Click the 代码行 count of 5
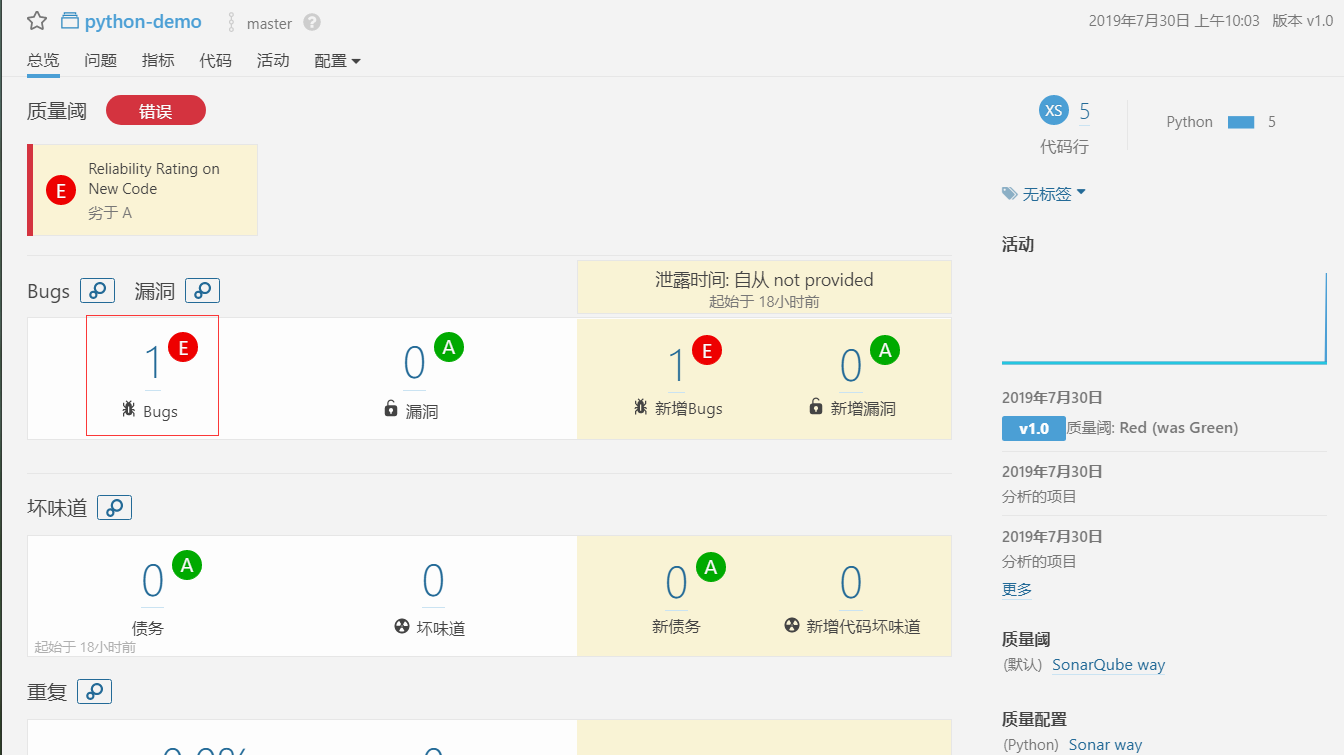1344x755 pixels. 1085,111
